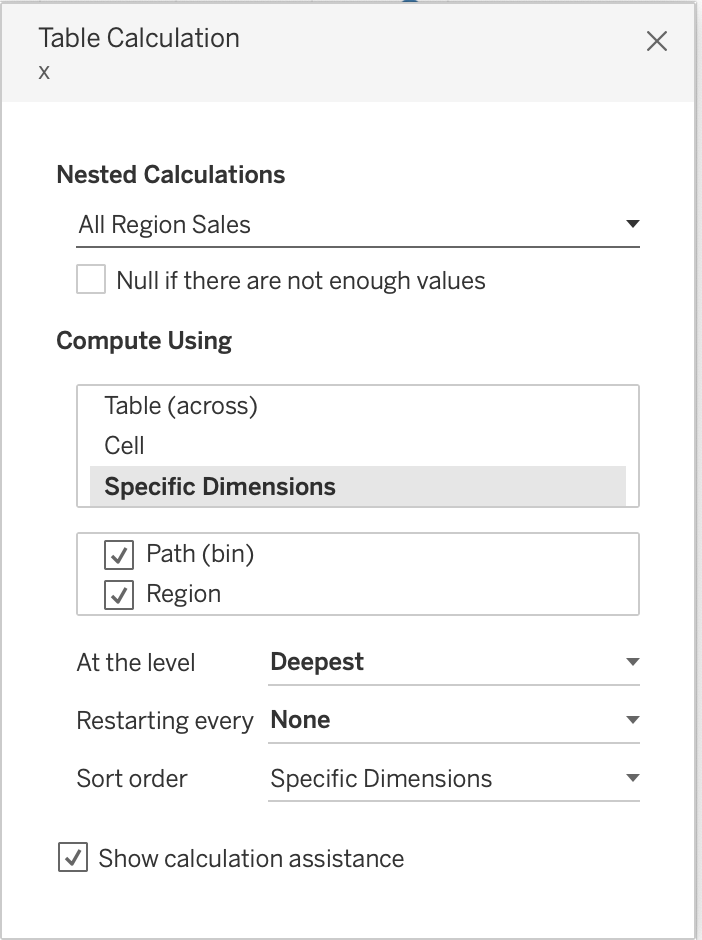The width and height of the screenshot is (702, 940).
Task: Choose Specific Dimensions in Compute Using list
Action: click(220, 487)
